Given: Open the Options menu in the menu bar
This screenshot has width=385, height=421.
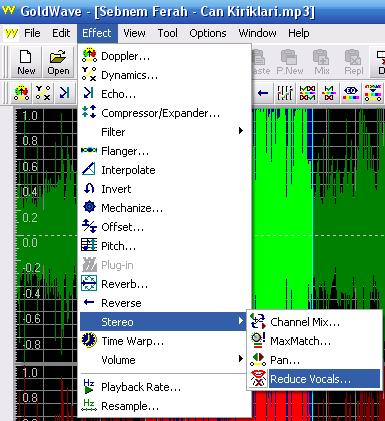Looking at the screenshot, I should (208, 33).
